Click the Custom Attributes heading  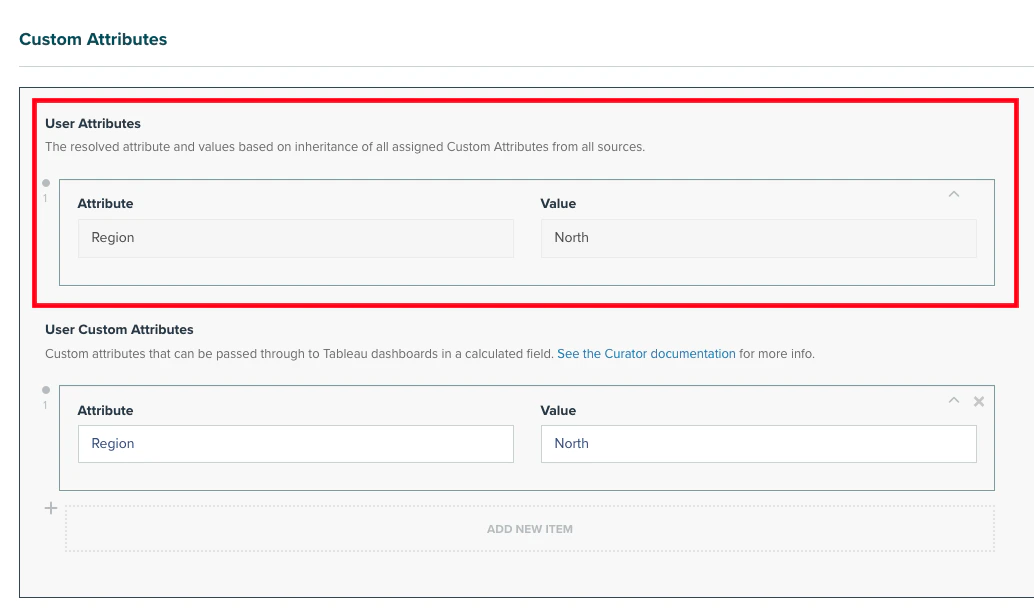pos(93,39)
